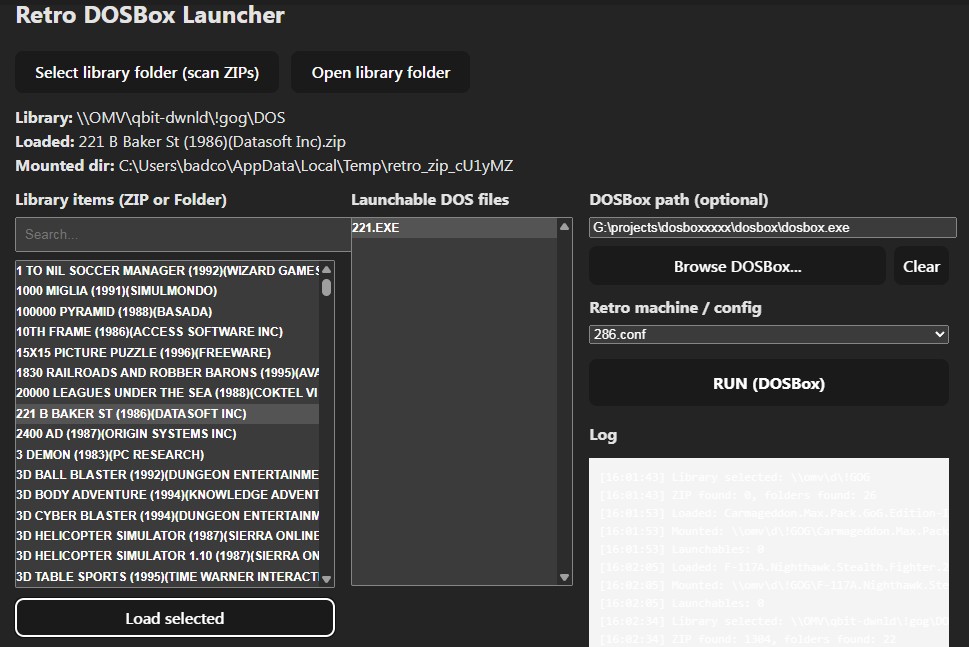Choose 10TH FRAME (1986) from library
This screenshot has height=647, width=969.
click(x=149, y=332)
